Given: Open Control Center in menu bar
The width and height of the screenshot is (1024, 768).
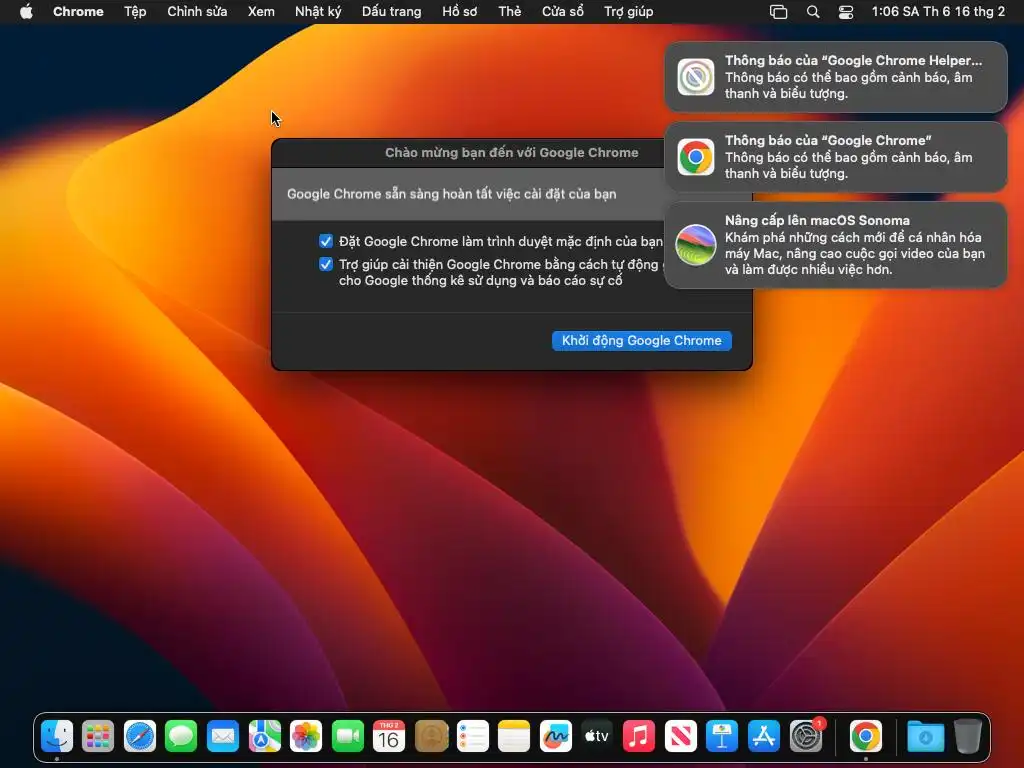Looking at the screenshot, I should pyautogui.click(x=846, y=12).
